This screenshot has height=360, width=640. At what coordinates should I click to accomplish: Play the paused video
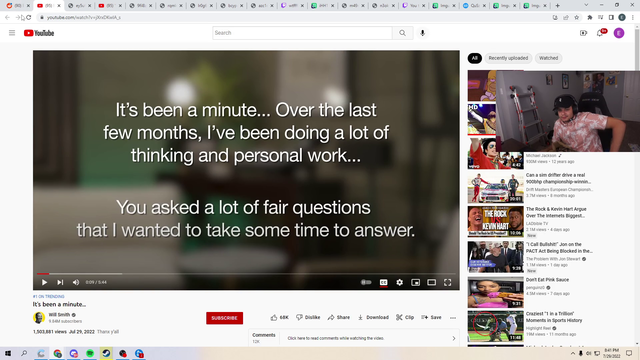(44, 282)
